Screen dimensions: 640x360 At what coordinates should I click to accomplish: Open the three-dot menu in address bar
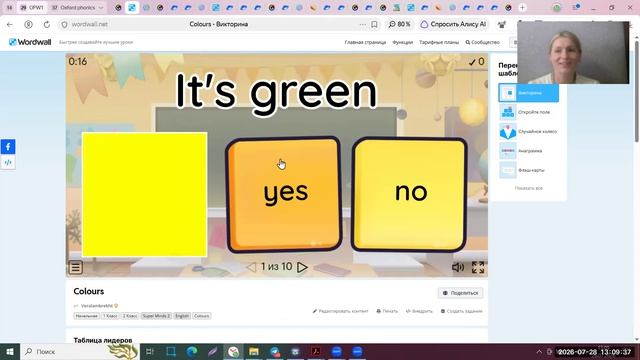[x=362, y=24]
